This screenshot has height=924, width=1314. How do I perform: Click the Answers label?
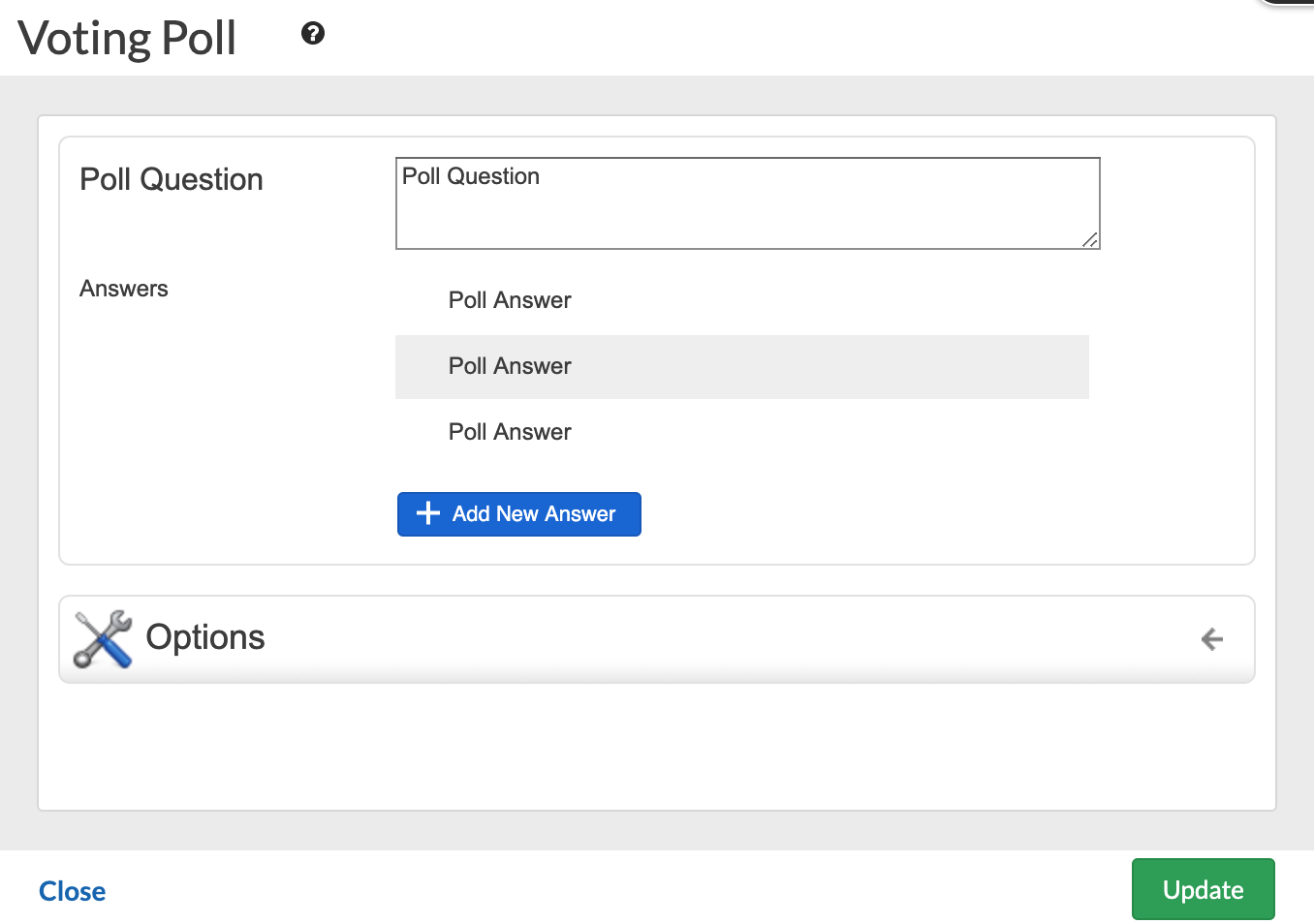point(124,289)
